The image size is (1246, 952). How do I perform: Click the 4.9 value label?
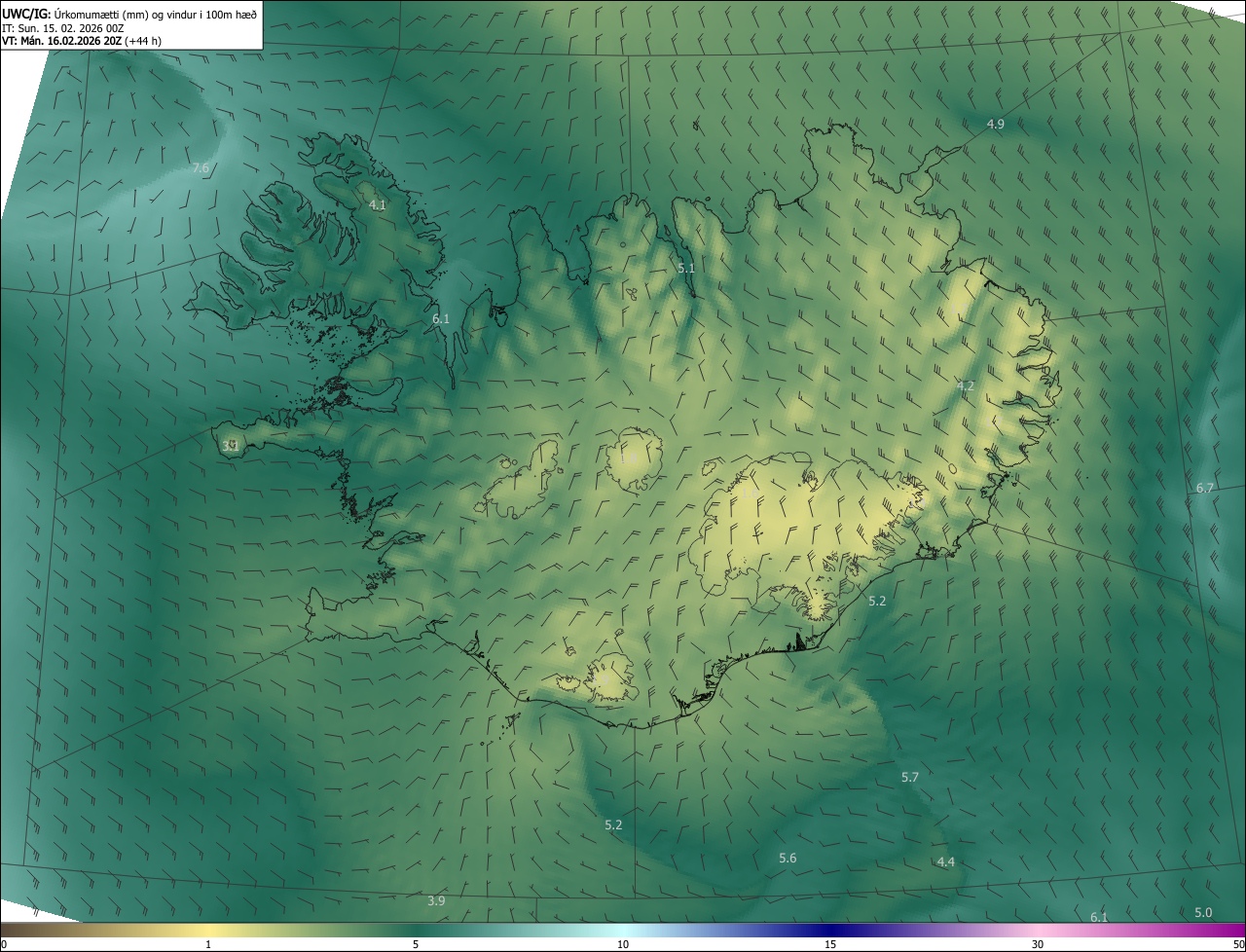coord(995,124)
